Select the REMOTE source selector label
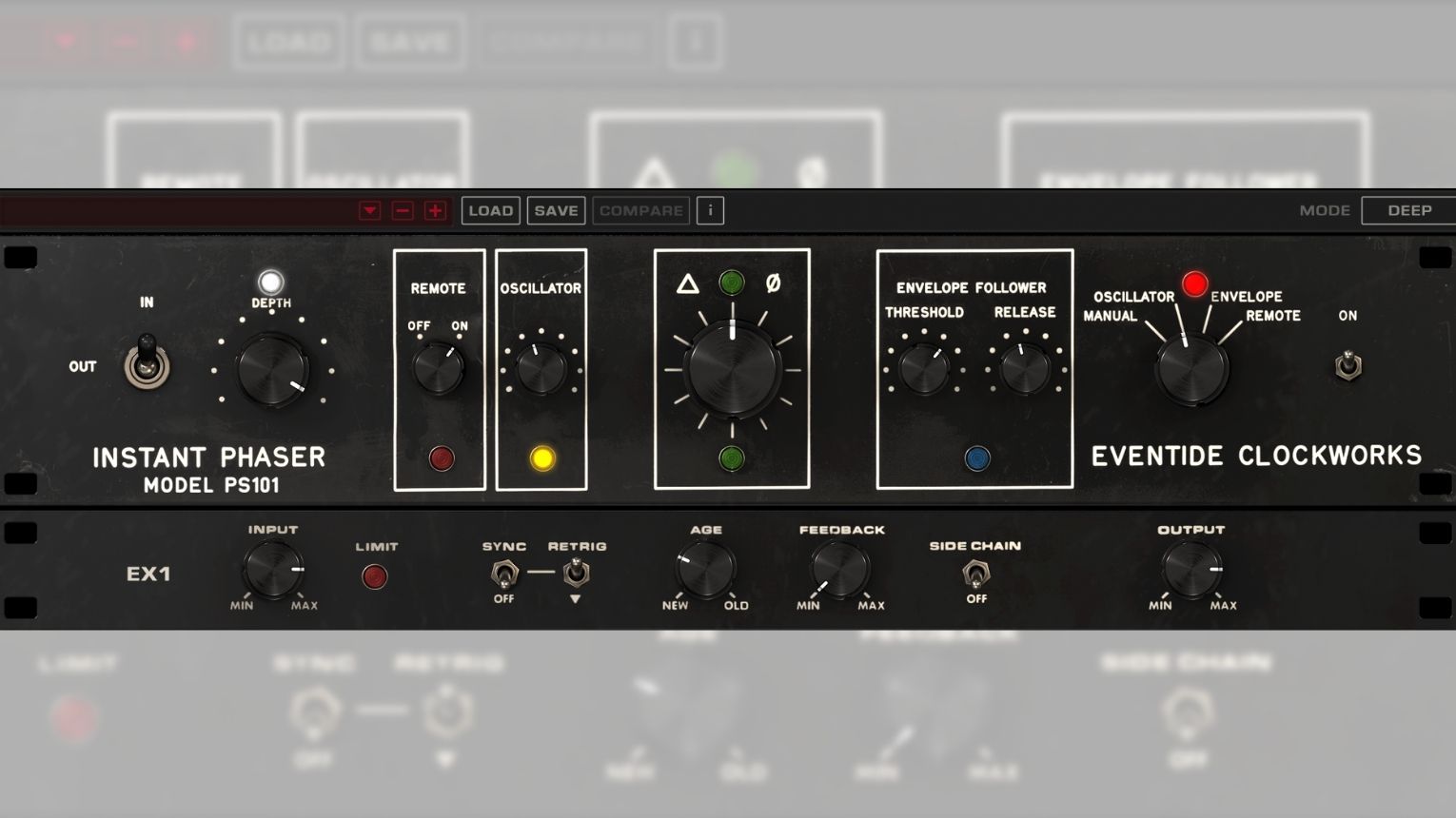This screenshot has width=1456, height=818. (1273, 316)
